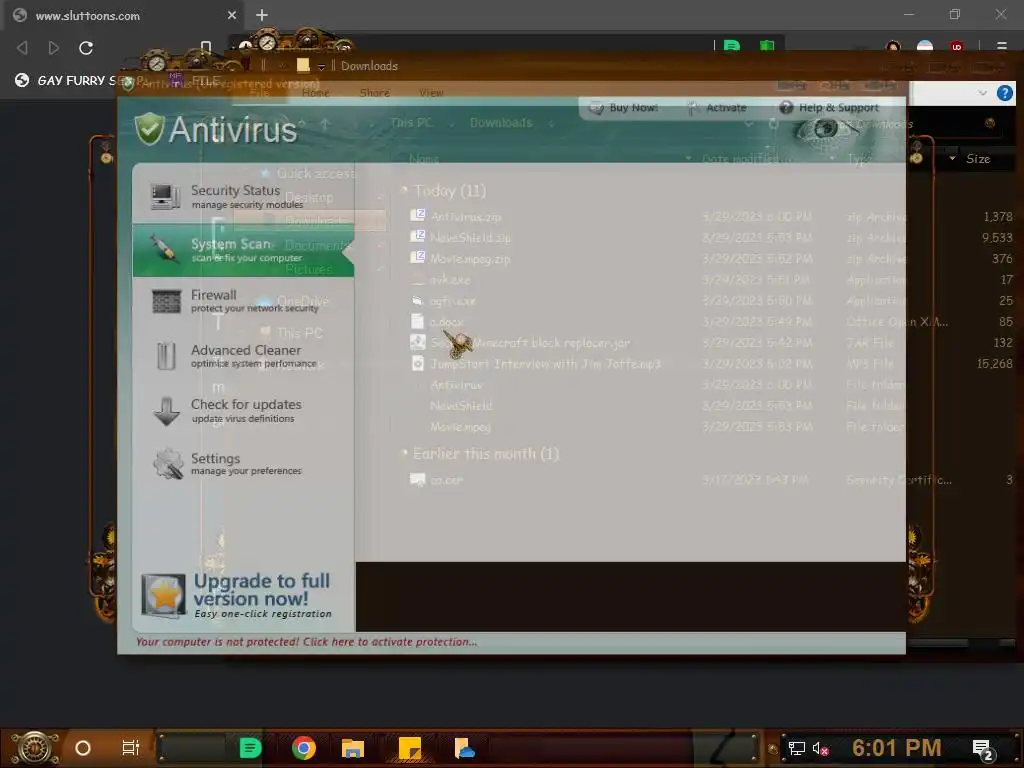Select NavaShield.zip file row
The width and height of the screenshot is (1024, 768).
pyautogui.click(x=711, y=238)
